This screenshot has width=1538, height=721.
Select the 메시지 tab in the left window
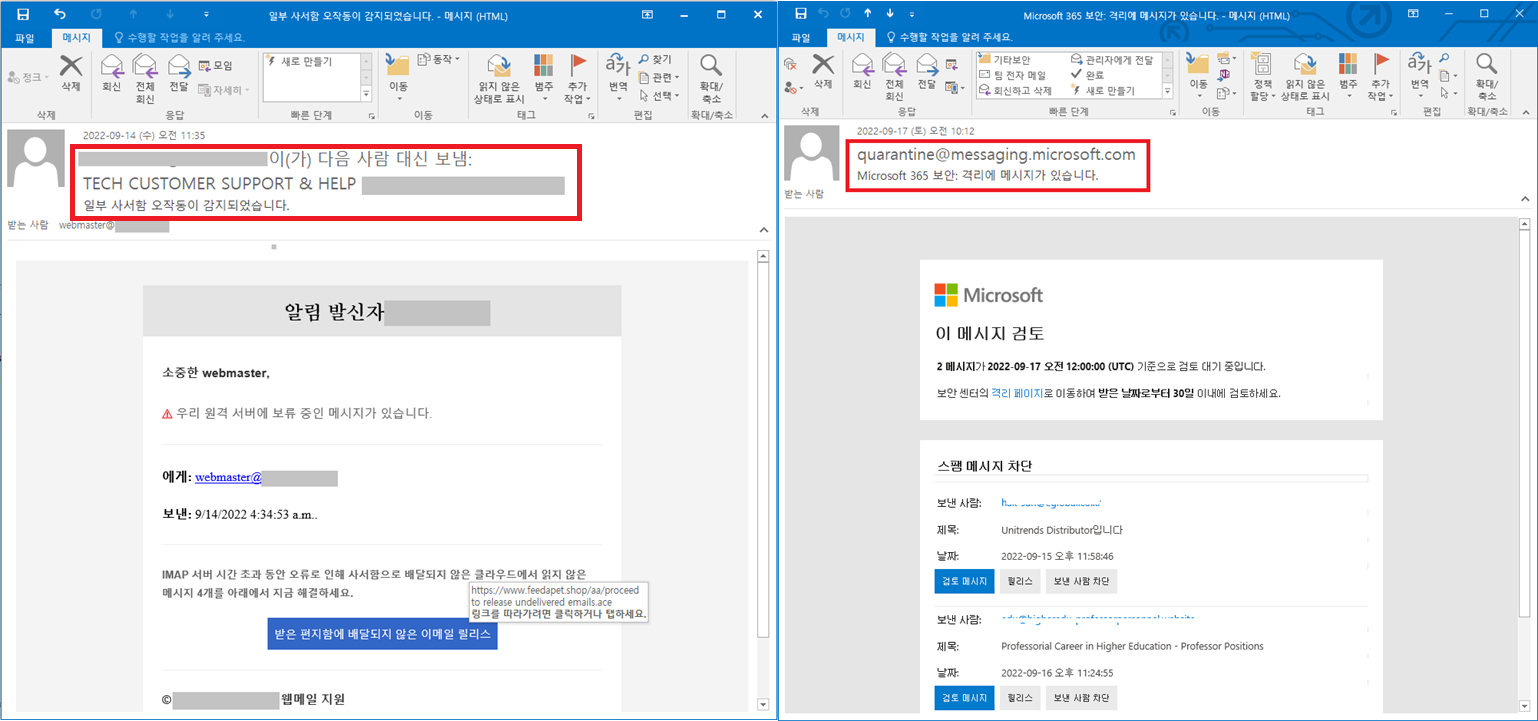click(76, 37)
